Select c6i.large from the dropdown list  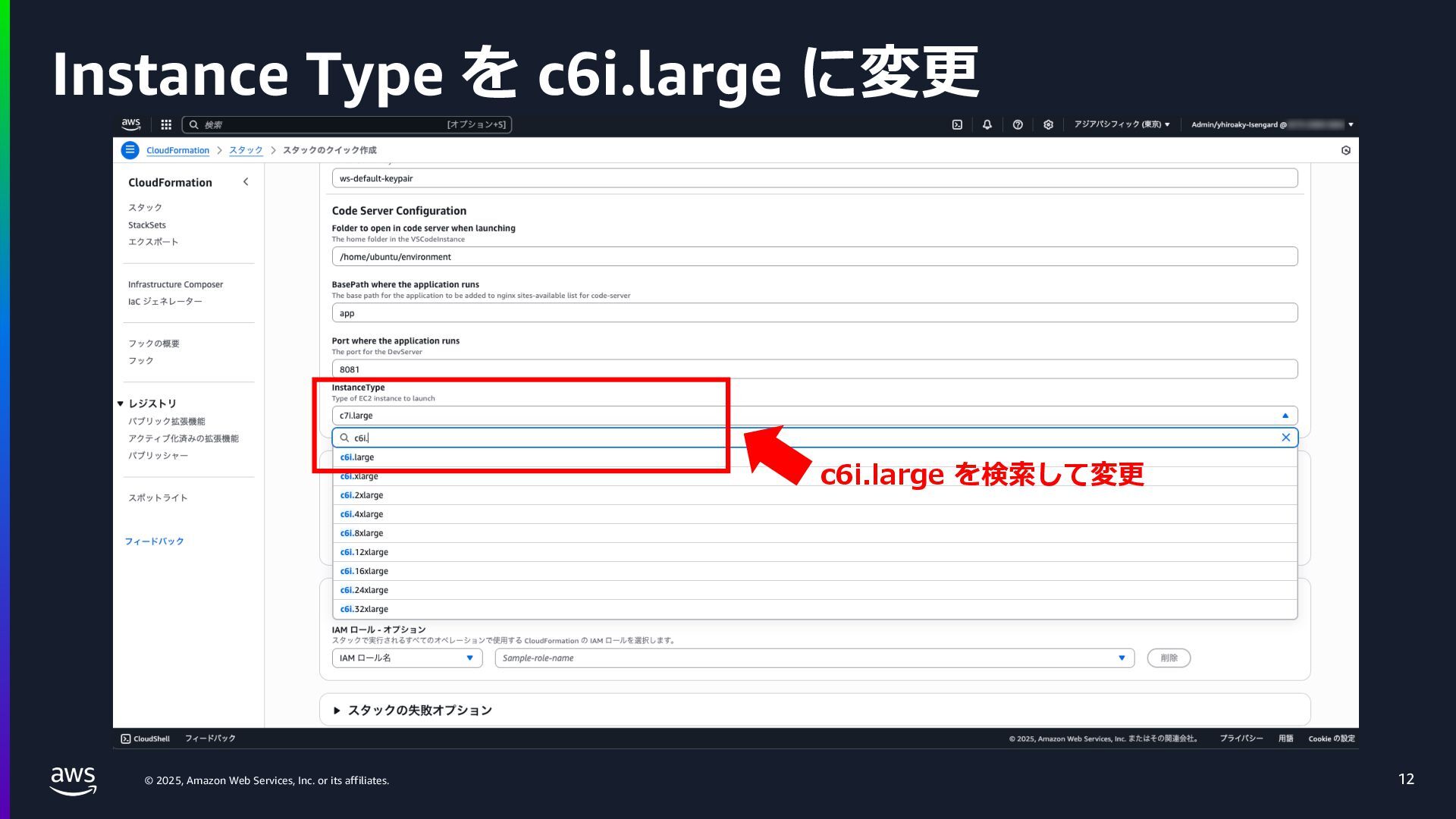[x=358, y=457]
